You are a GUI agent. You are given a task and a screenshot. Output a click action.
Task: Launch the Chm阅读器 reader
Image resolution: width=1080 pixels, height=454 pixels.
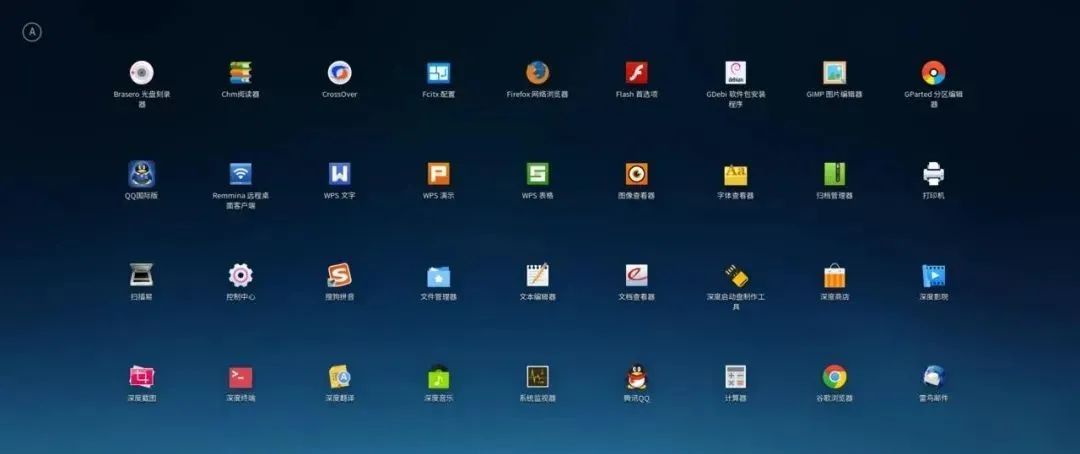click(240, 73)
